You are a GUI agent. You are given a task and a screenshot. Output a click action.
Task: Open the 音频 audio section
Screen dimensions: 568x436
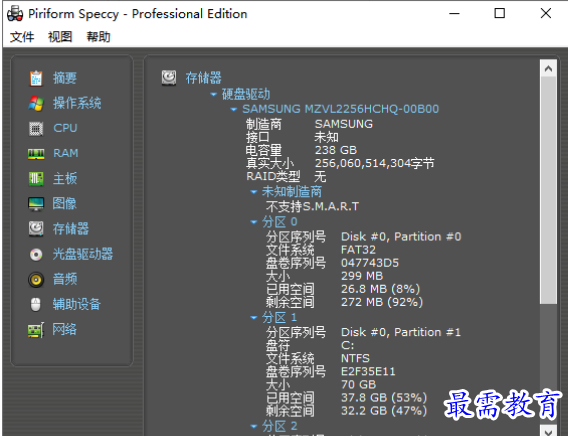pyautogui.click(x=65, y=279)
